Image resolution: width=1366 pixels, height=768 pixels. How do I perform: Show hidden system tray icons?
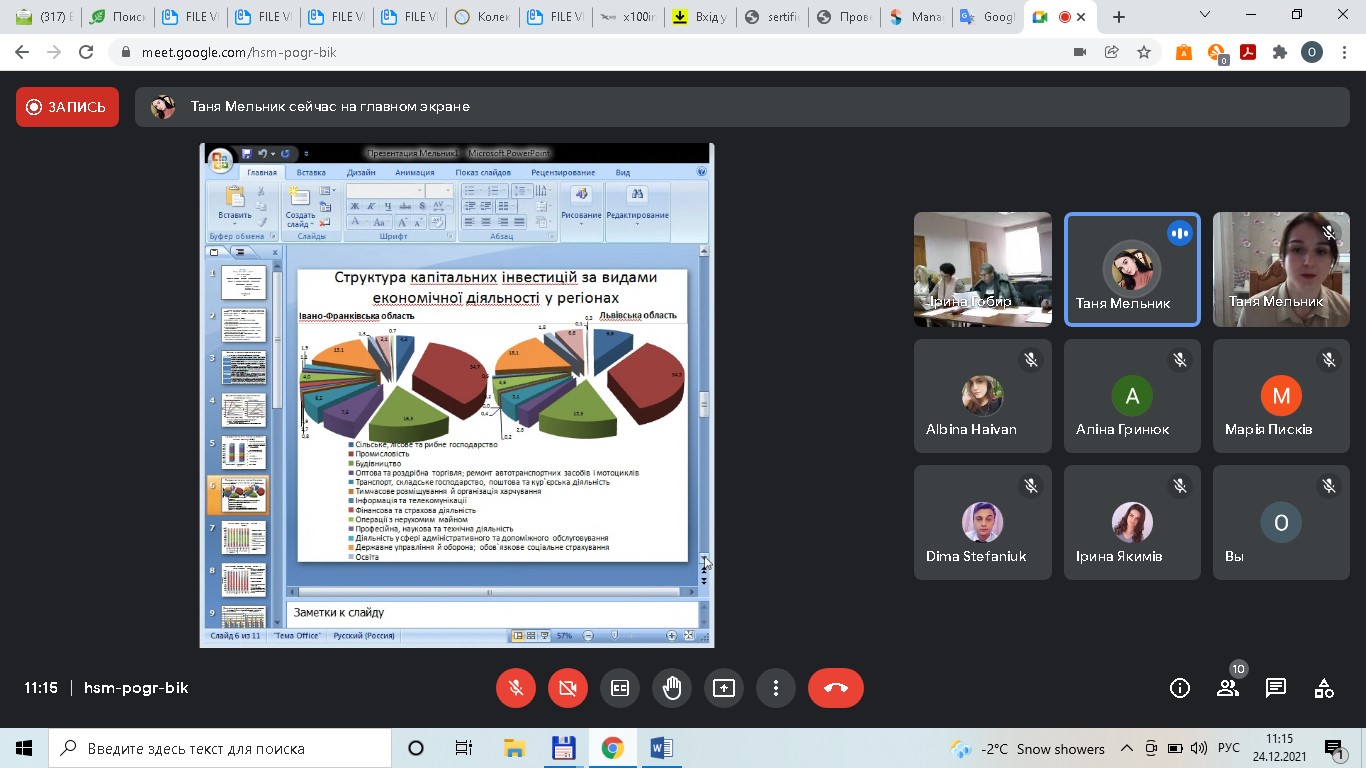[x=1127, y=748]
